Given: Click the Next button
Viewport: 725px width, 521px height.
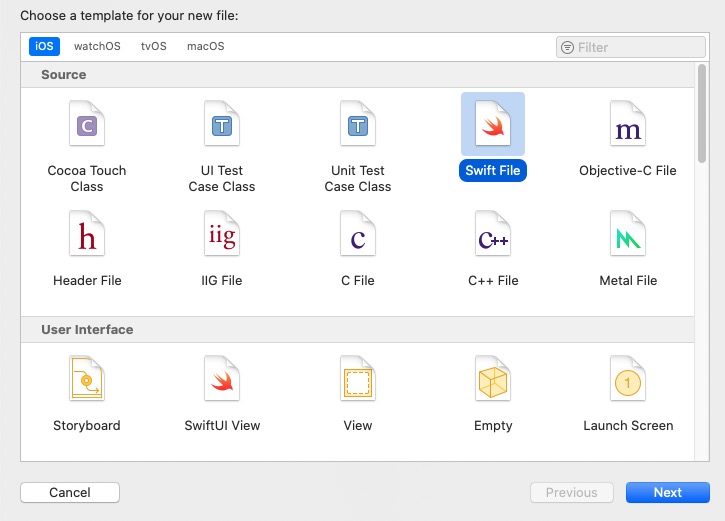Looking at the screenshot, I should pos(668,492).
